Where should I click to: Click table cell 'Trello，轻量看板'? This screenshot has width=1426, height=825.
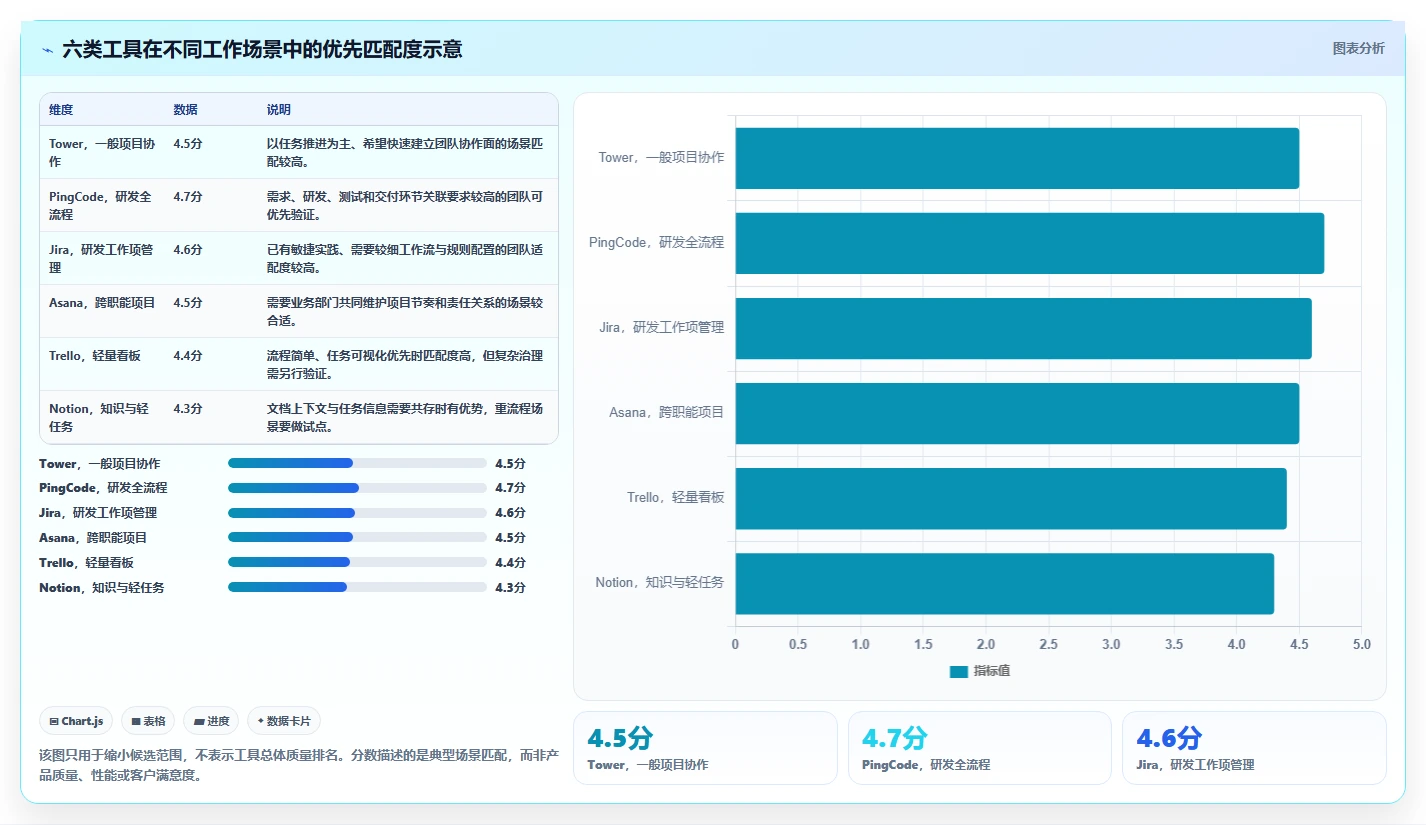coord(95,355)
